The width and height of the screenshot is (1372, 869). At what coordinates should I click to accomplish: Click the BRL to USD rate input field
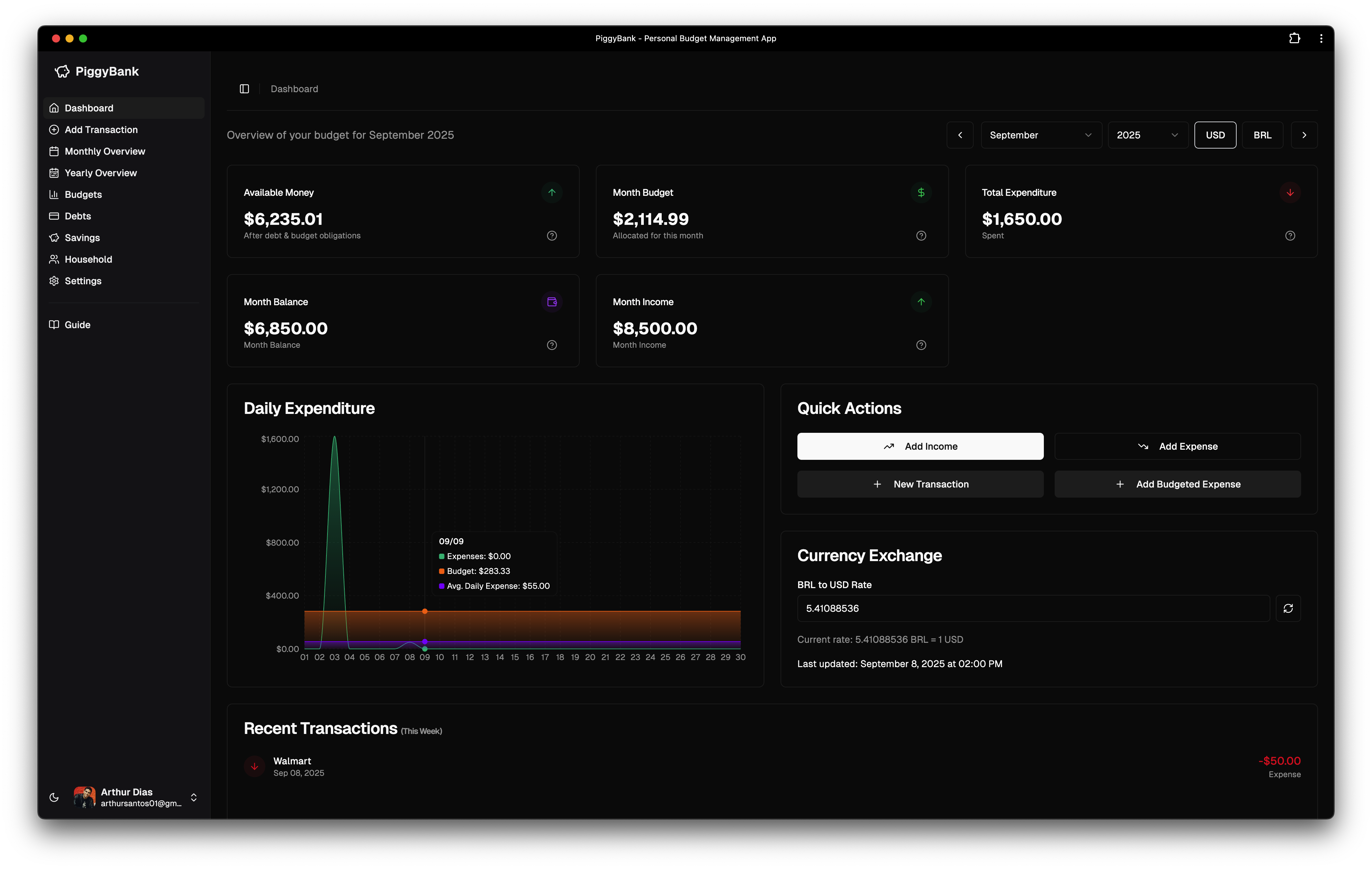pyautogui.click(x=1033, y=609)
